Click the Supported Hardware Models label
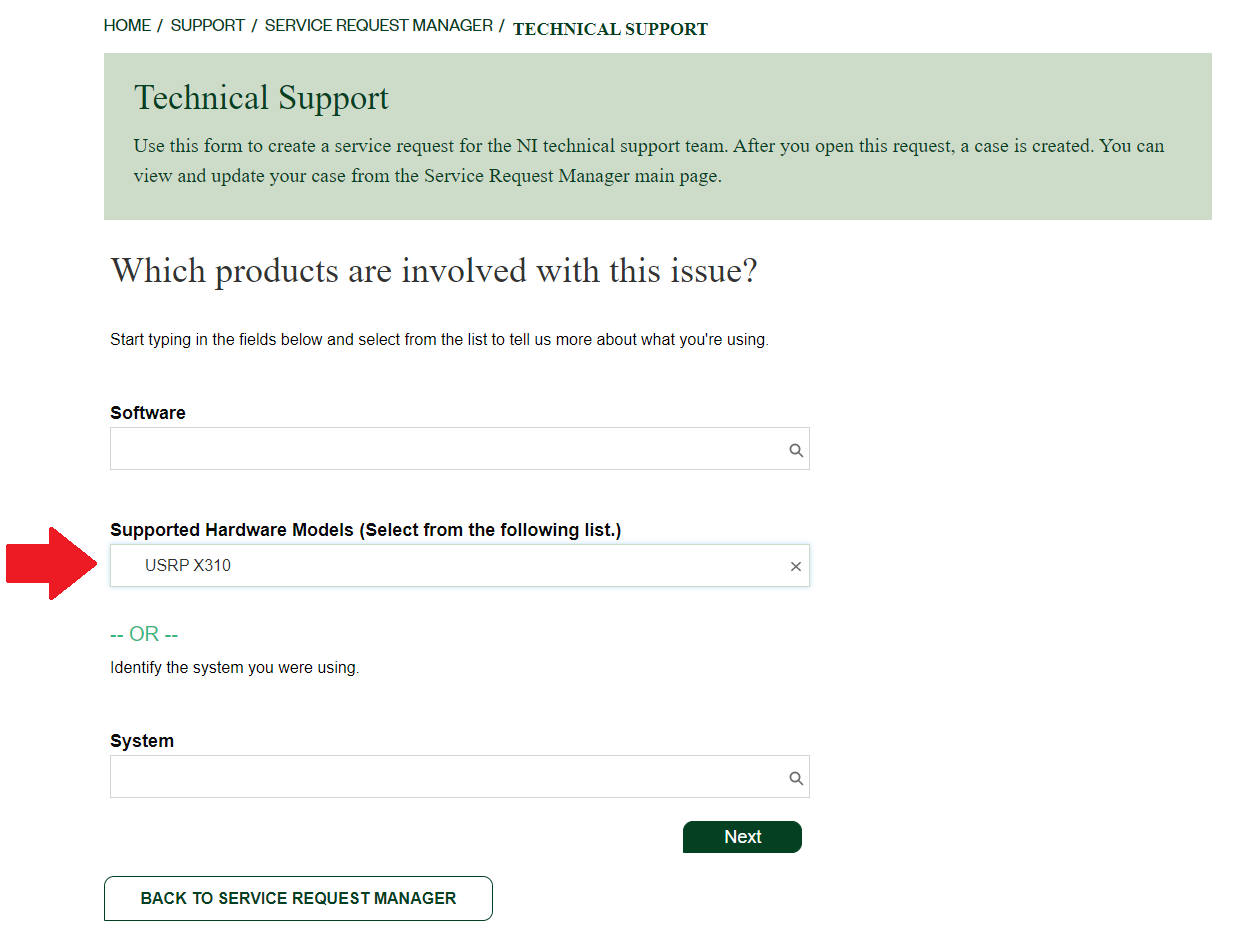The image size is (1246, 938). point(366,530)
